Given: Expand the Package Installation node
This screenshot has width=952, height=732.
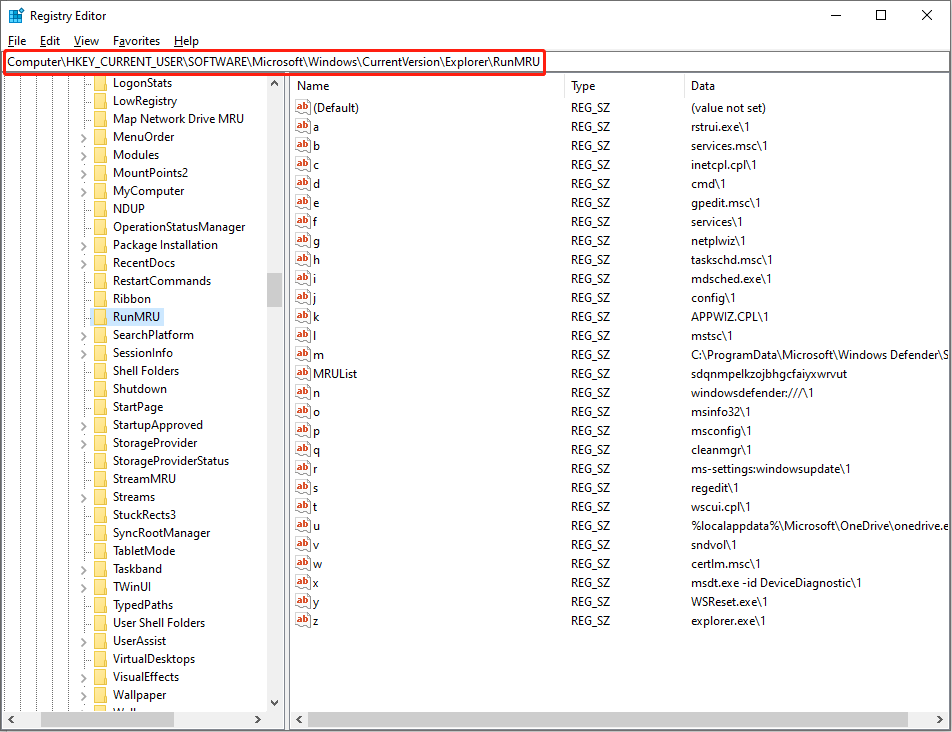Looking at the screenshot, I should coord(84,246).
